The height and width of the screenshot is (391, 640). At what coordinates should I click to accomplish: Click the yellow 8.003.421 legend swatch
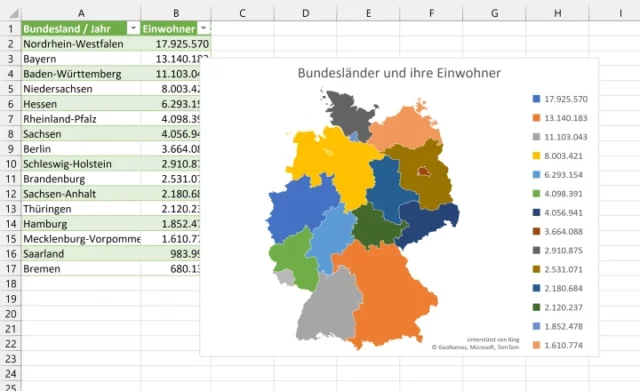536,156
